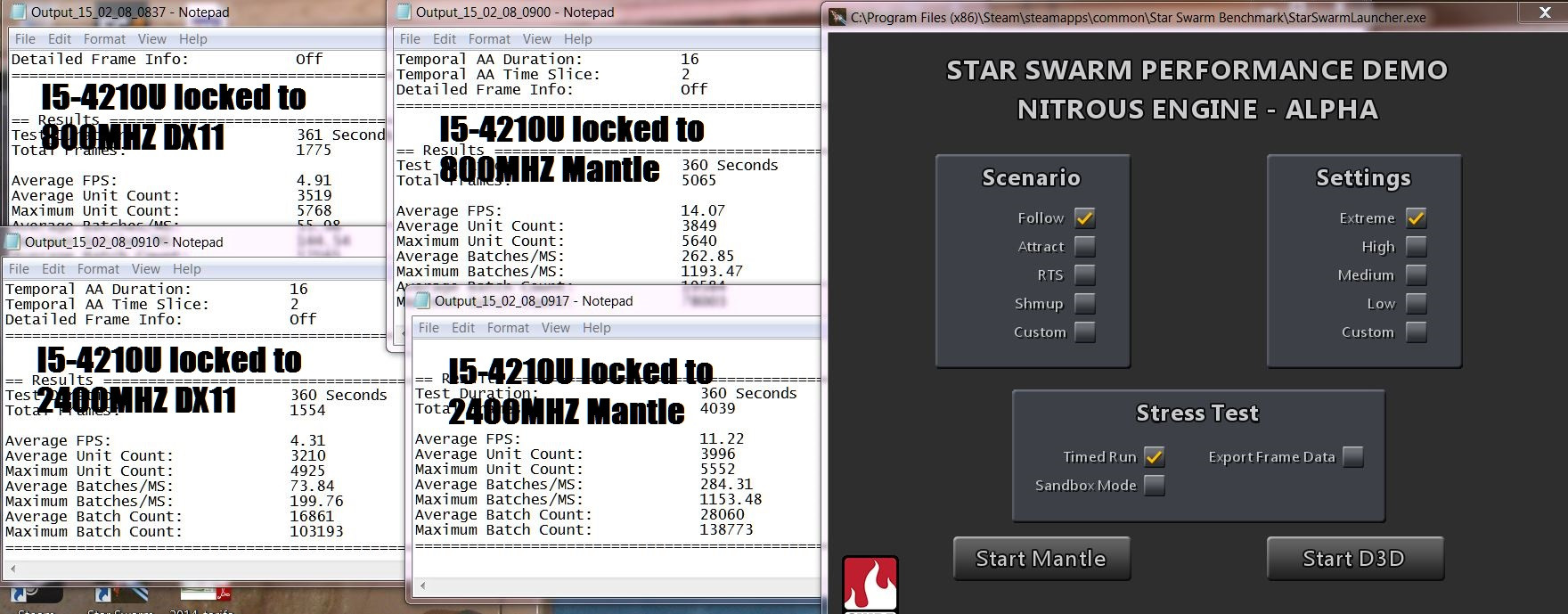
Task: Click left scroll arrow in Output_15_02_08_0917 Notepad
Action: (422, 585)
